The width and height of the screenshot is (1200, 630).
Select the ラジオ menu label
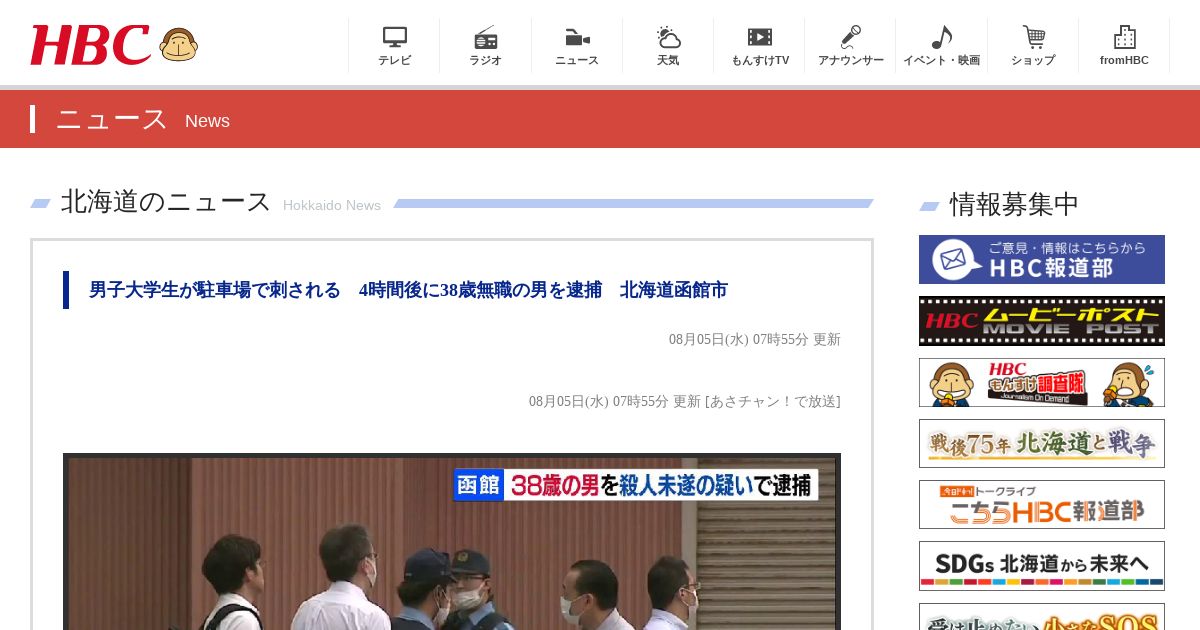click(x=486, y=60)
